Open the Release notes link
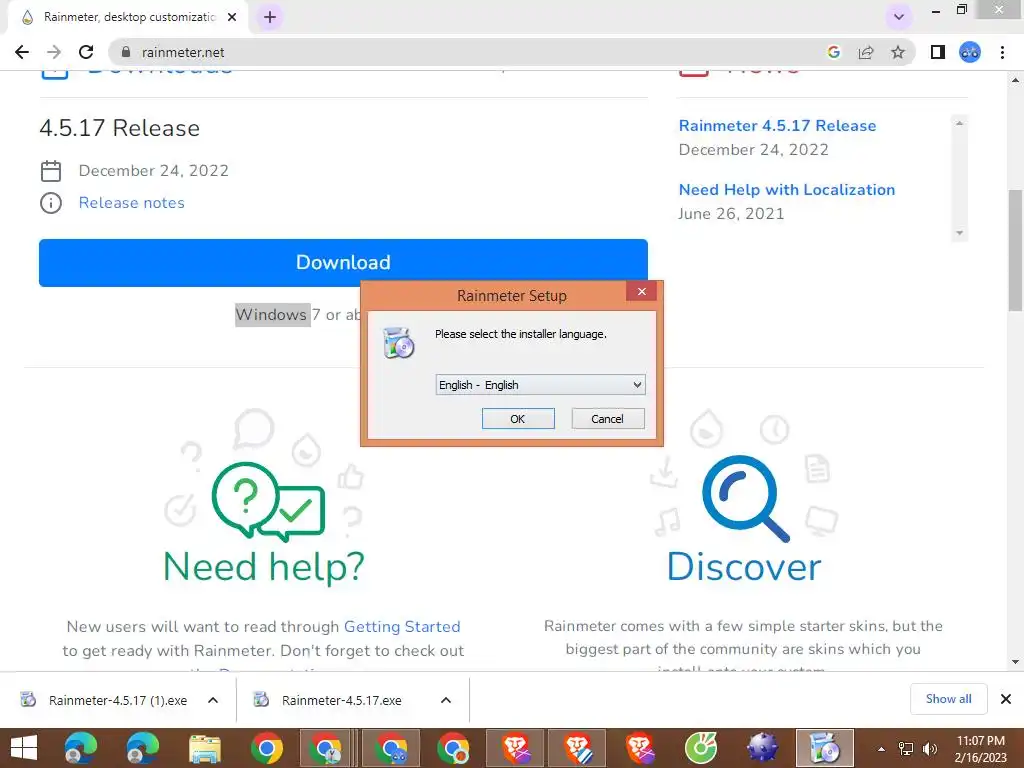The width and height of the screenshot is (1024, 768). click(x=131, y=203)
